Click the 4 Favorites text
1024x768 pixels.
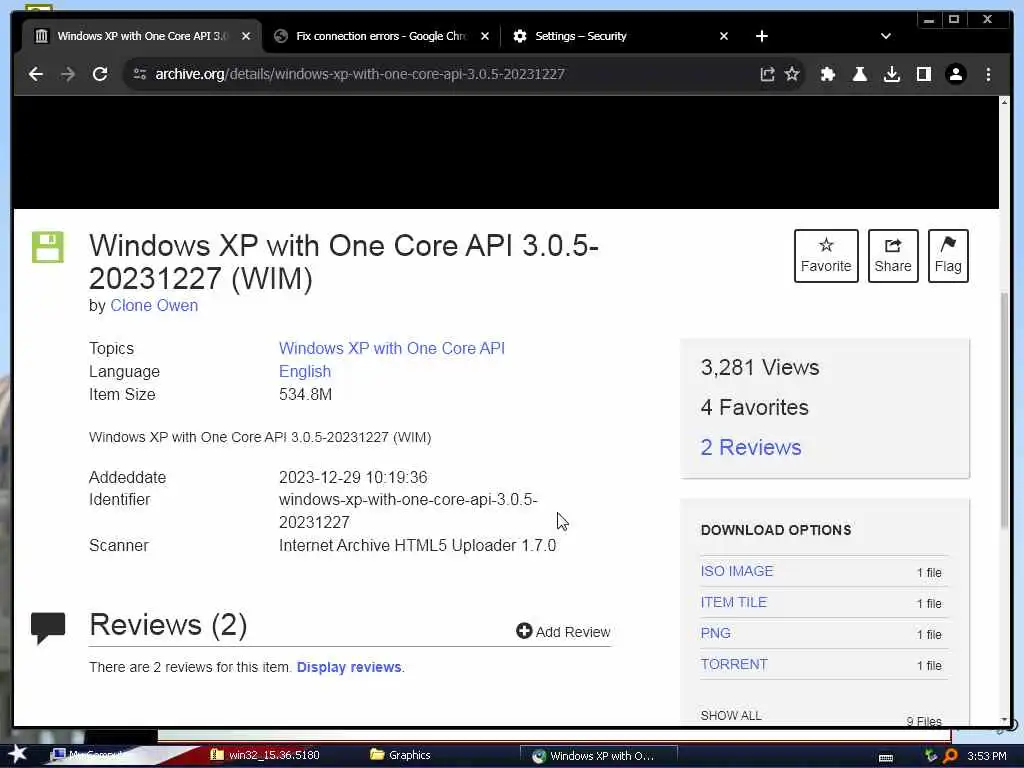pyautogui.click(x=754, y=408)
